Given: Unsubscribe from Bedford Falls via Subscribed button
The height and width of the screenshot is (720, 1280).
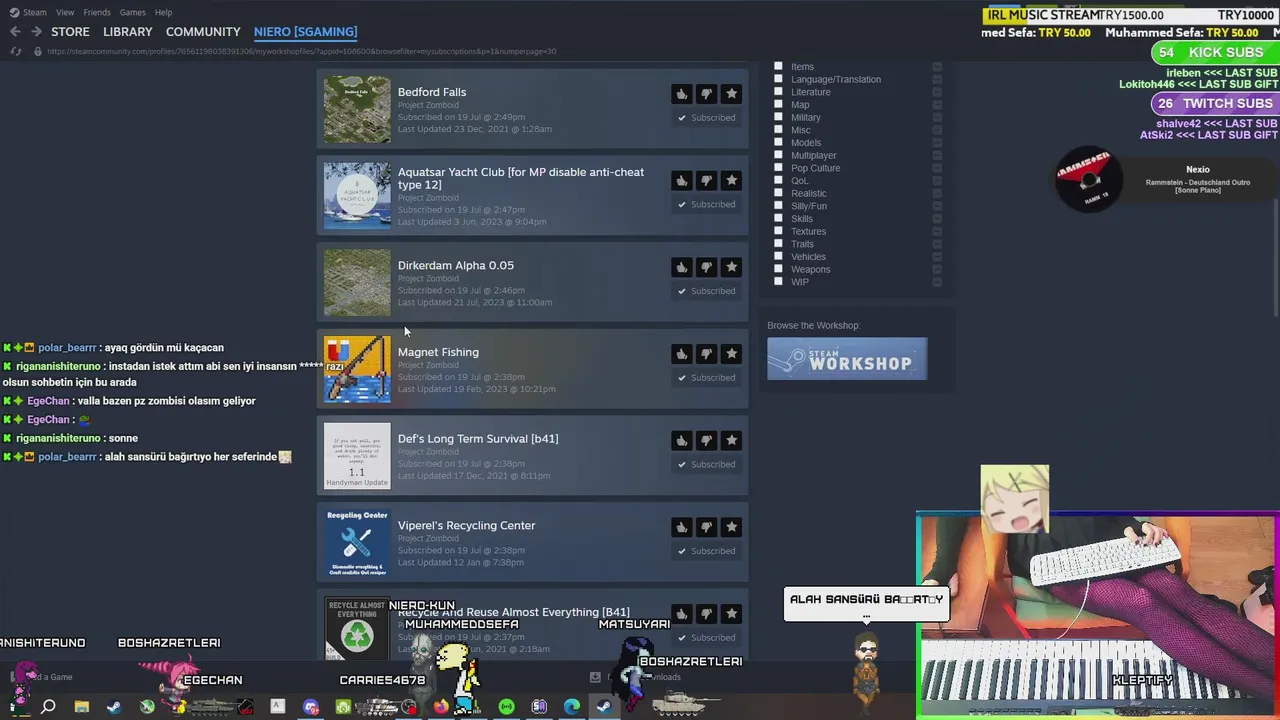Looking at the screenshot, I should point(706,118).
